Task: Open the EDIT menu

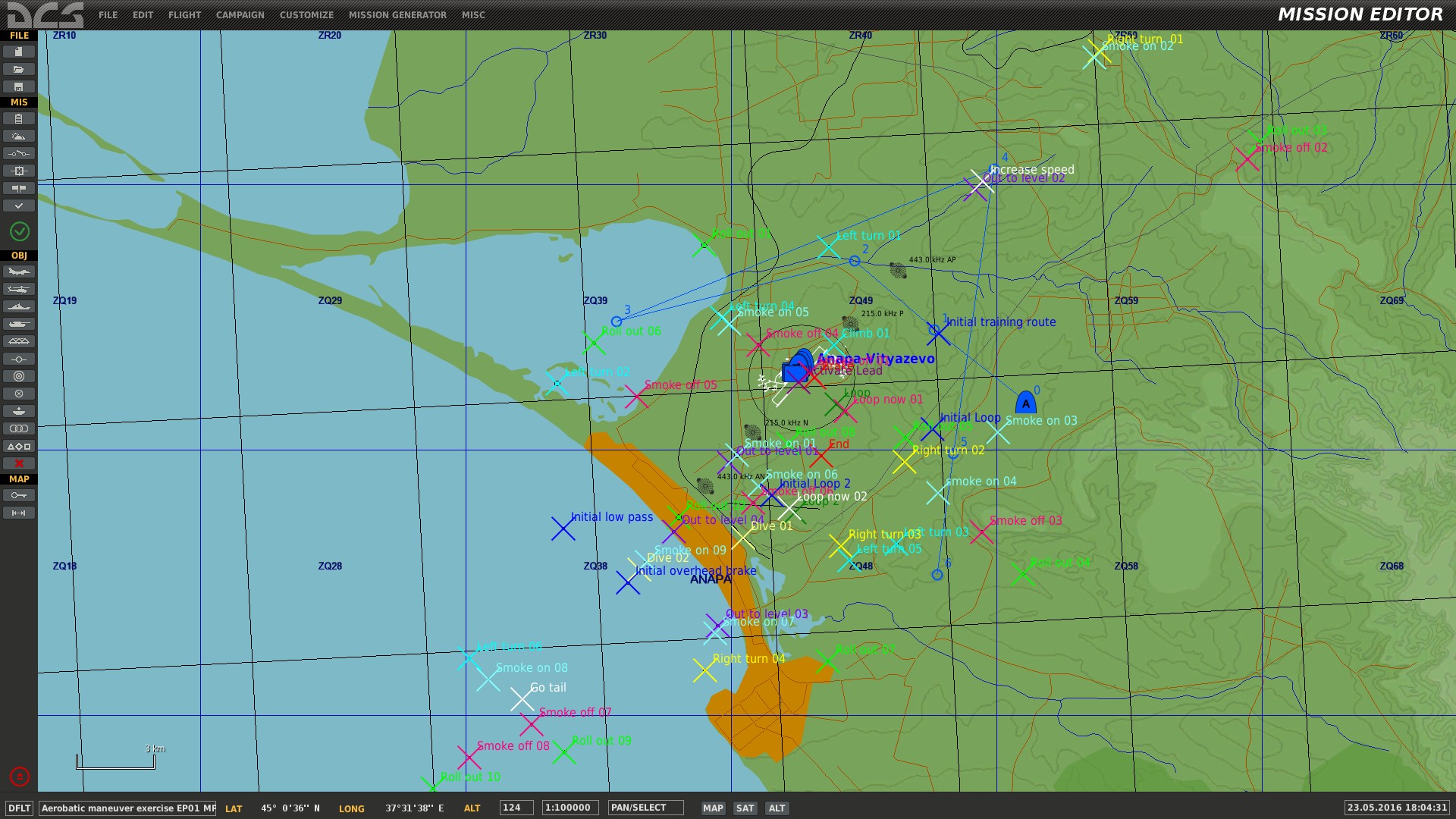Action: (x=143, y=14)
